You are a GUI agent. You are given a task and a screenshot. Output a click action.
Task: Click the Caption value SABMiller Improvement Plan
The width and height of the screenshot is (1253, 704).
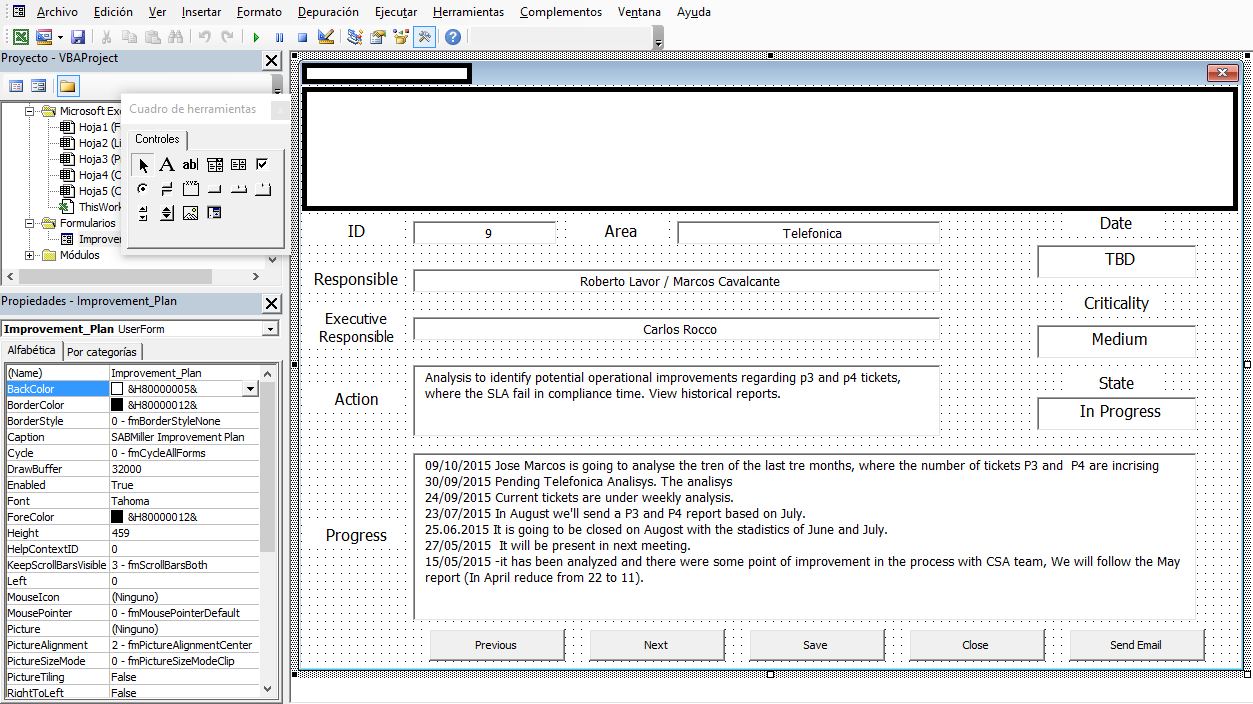click(x=184, y=437)
